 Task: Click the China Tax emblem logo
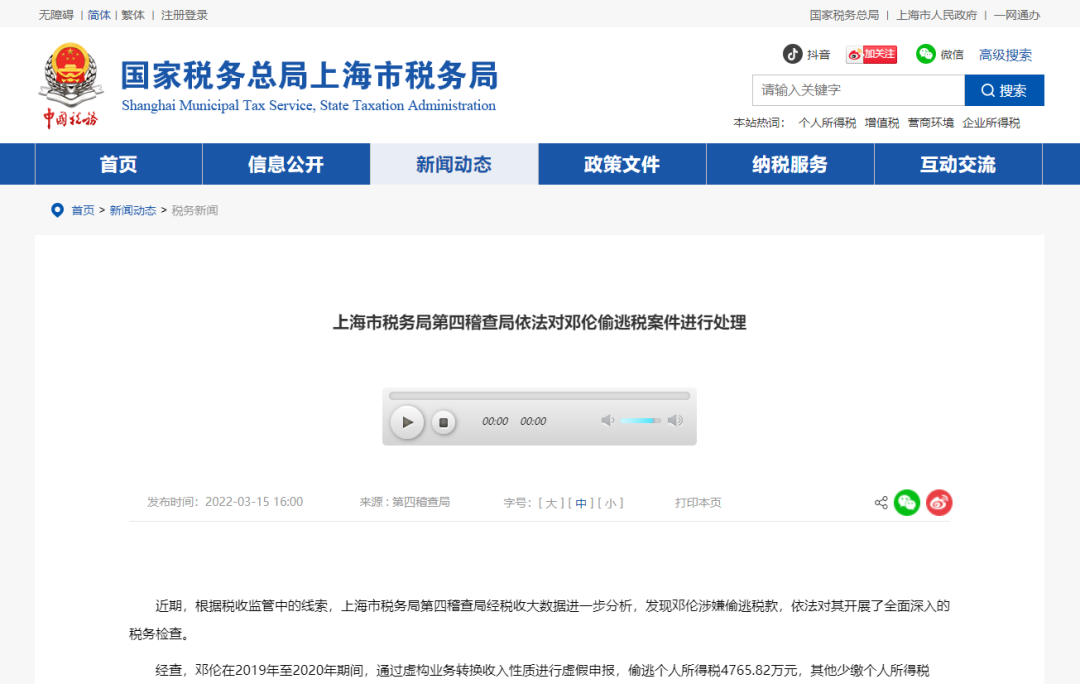[x=71, y=86]
